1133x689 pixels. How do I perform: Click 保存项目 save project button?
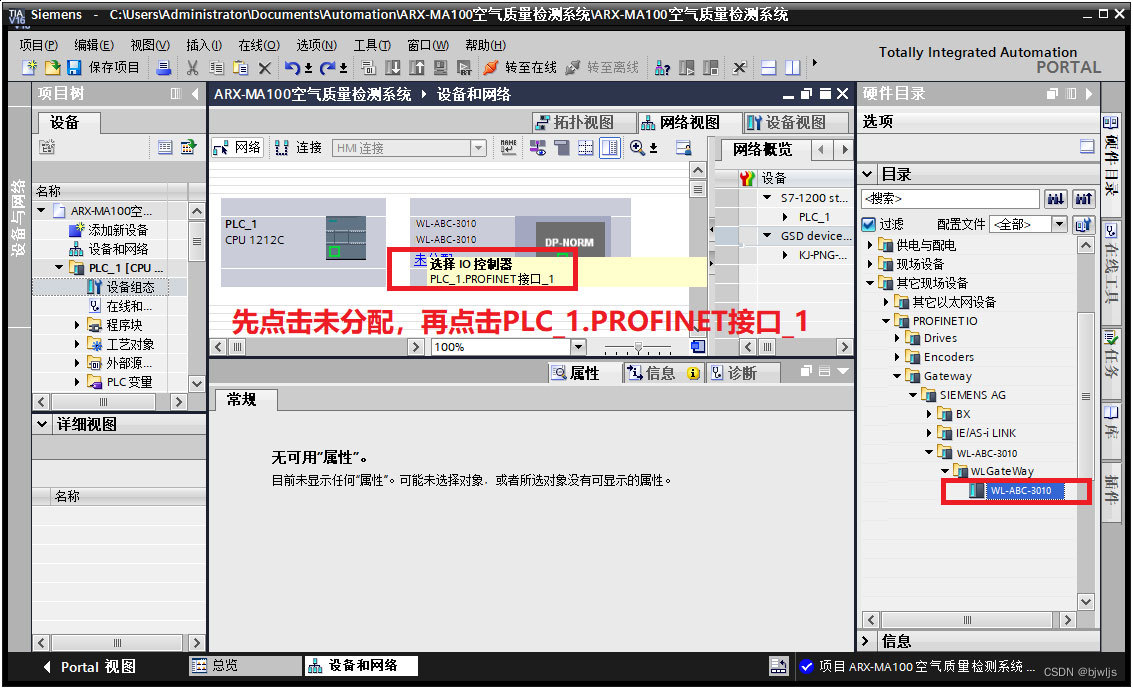(x=103, y=67)
